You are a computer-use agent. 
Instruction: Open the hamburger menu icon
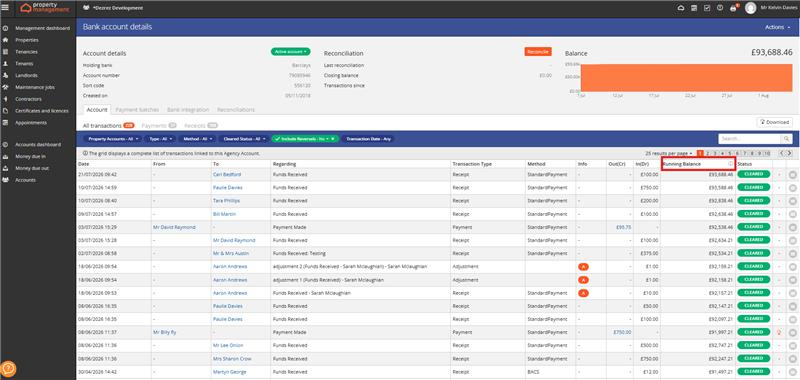[x=5, y=7]
